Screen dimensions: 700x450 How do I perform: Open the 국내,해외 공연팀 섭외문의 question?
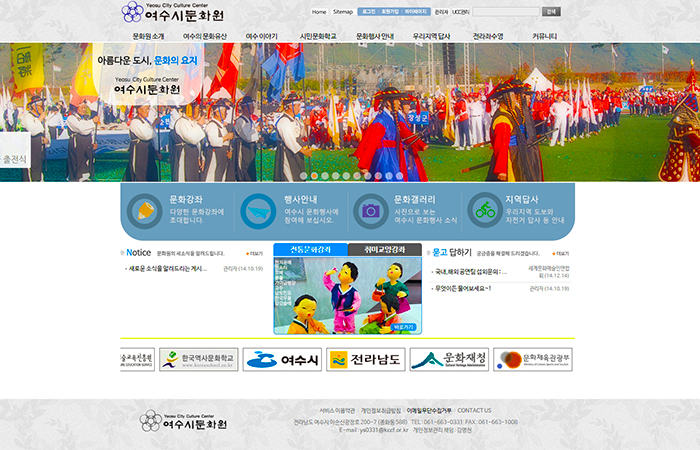471,272
